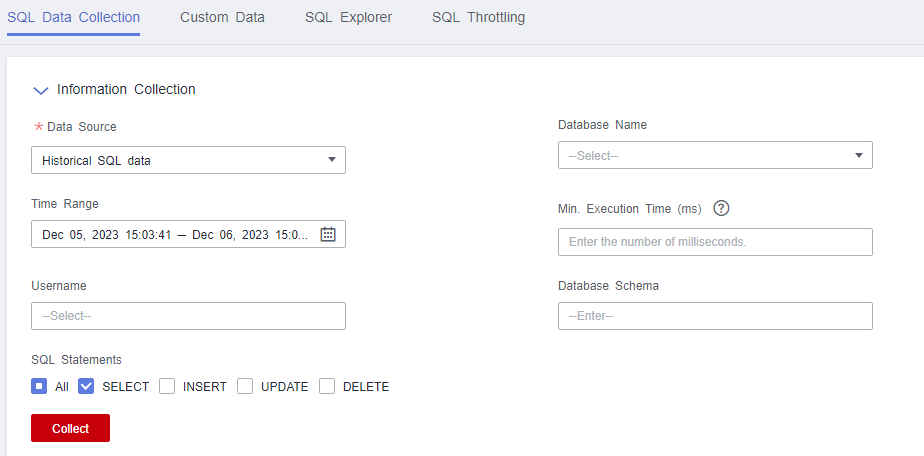Open the Username select box
This screenshot has width=924, height=456.
coord(188,316)
